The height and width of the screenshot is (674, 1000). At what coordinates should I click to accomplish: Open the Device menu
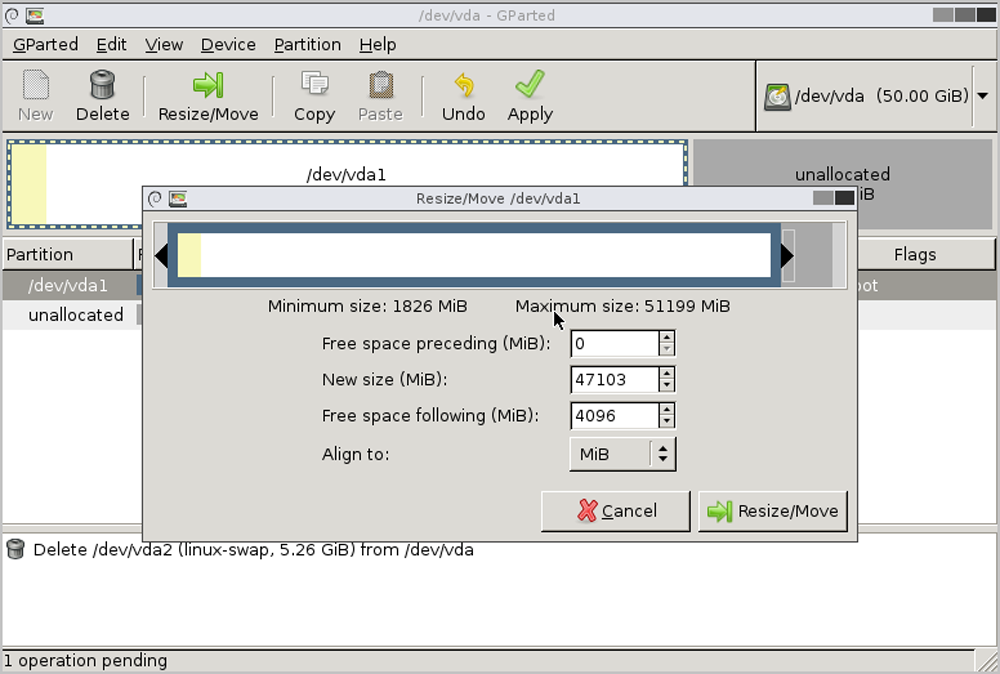[x=228, y=45]
